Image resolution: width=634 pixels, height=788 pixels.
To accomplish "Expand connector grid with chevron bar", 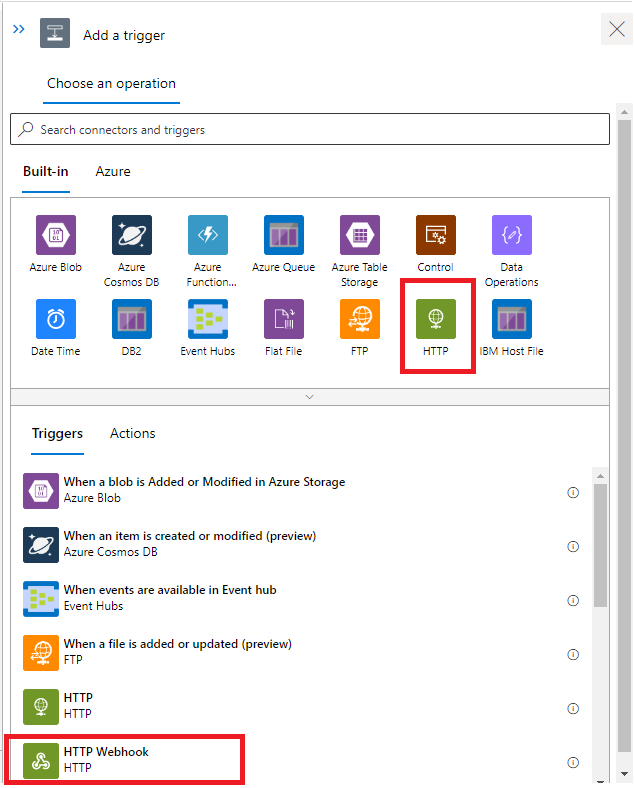I will (310, 397).
